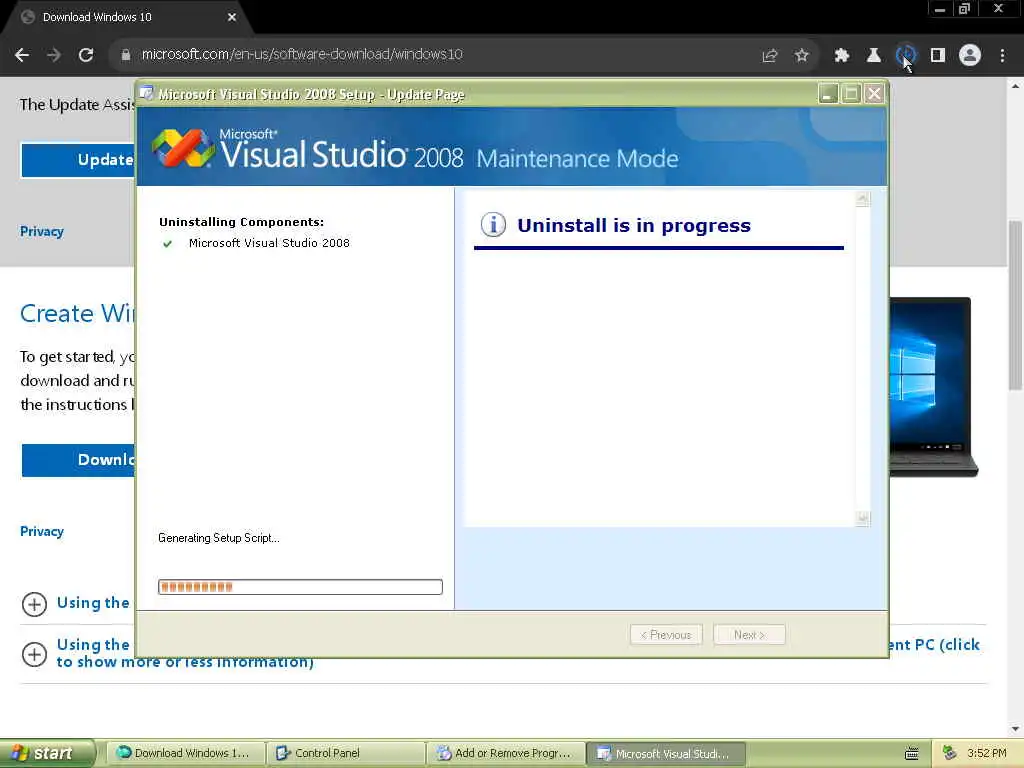
Task: Switch to Microsoft Visual Studio taskbar item
Action: pos(666,754)
